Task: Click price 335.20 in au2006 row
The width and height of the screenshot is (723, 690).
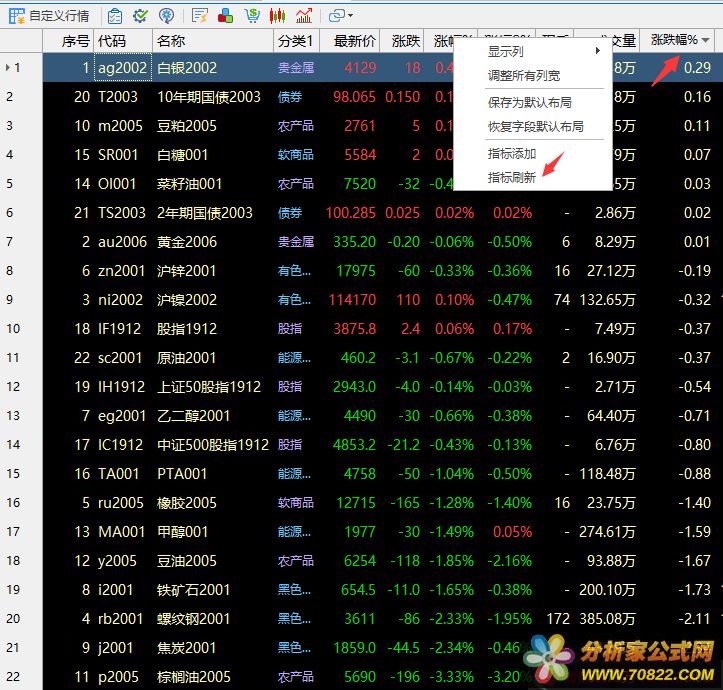Action: coord(355,242)
